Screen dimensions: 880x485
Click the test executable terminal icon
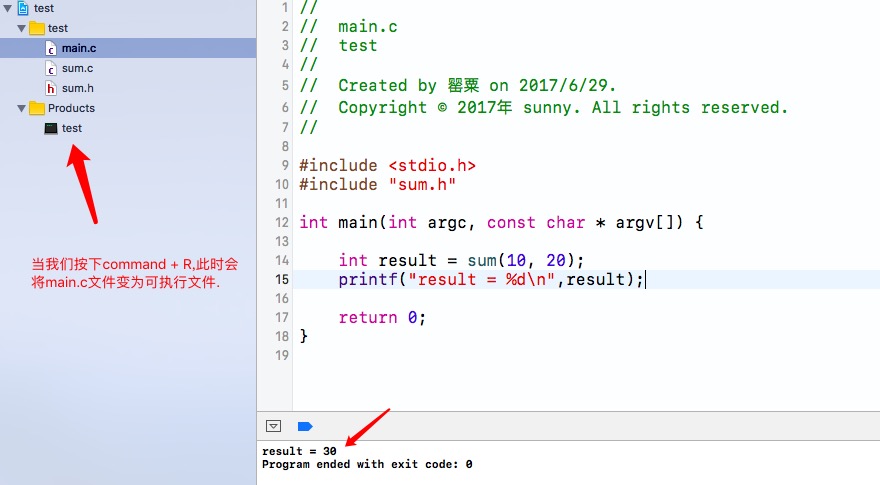[51, 129]
